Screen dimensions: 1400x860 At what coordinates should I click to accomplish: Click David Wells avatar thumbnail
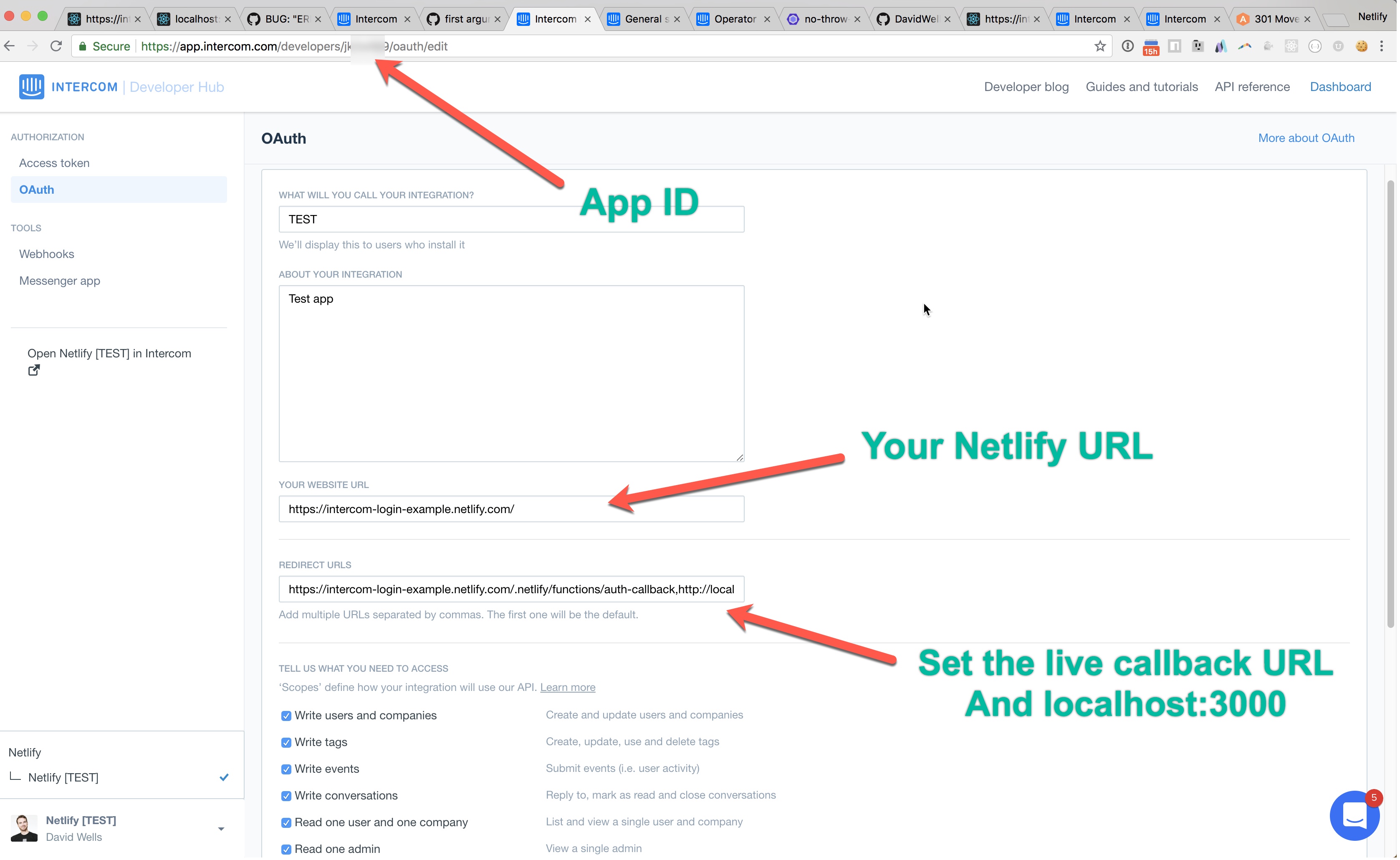point(24,830)
